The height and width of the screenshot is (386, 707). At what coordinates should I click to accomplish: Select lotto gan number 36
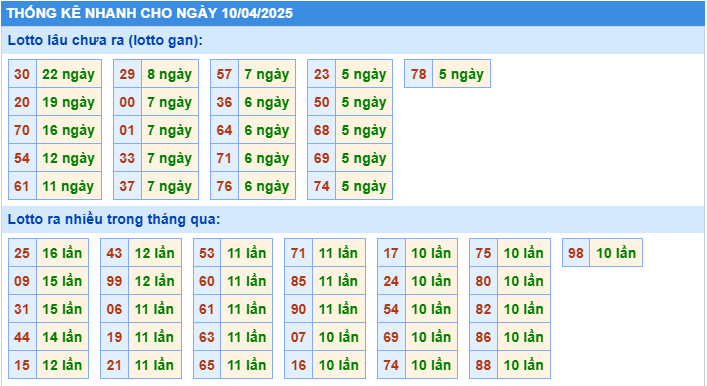pos(224,102)
